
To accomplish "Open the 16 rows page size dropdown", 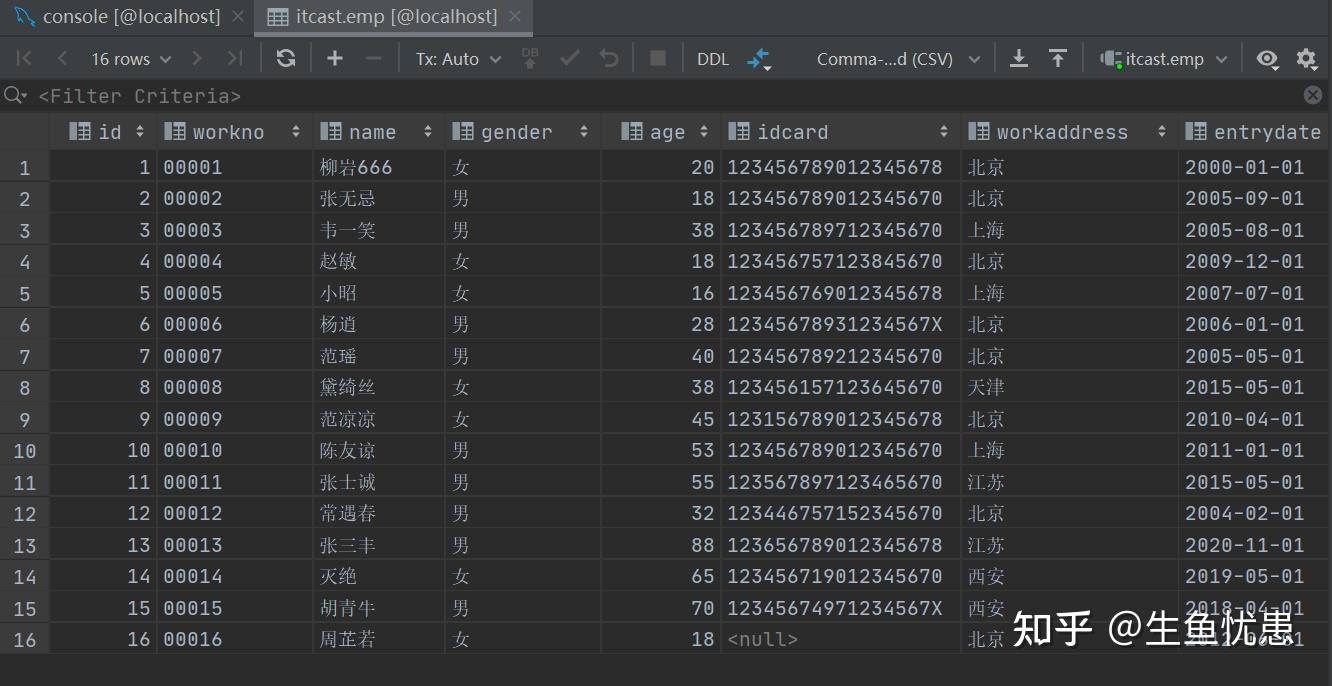I will click(131, 59).
